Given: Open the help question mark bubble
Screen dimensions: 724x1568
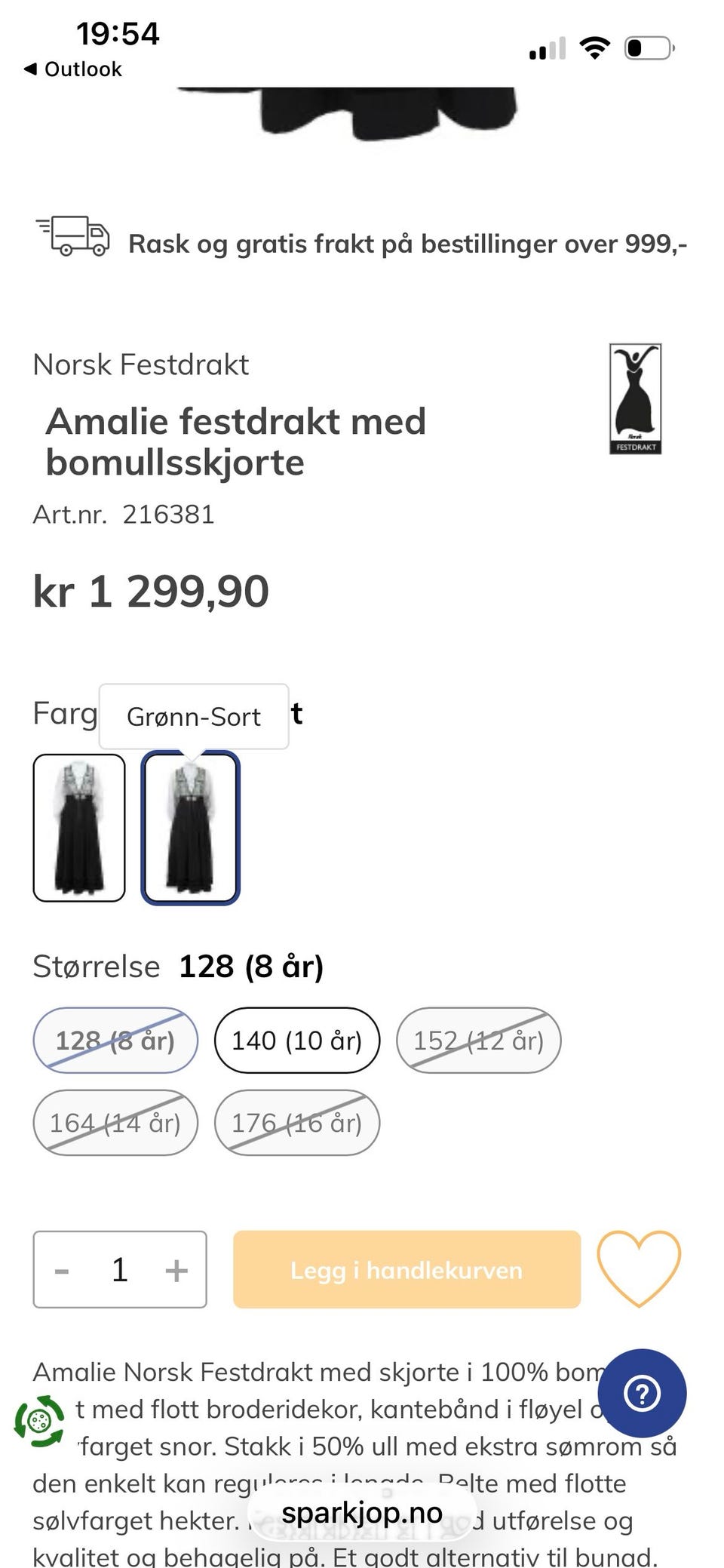Looking at the screenshot, I should click(642, 1393).
